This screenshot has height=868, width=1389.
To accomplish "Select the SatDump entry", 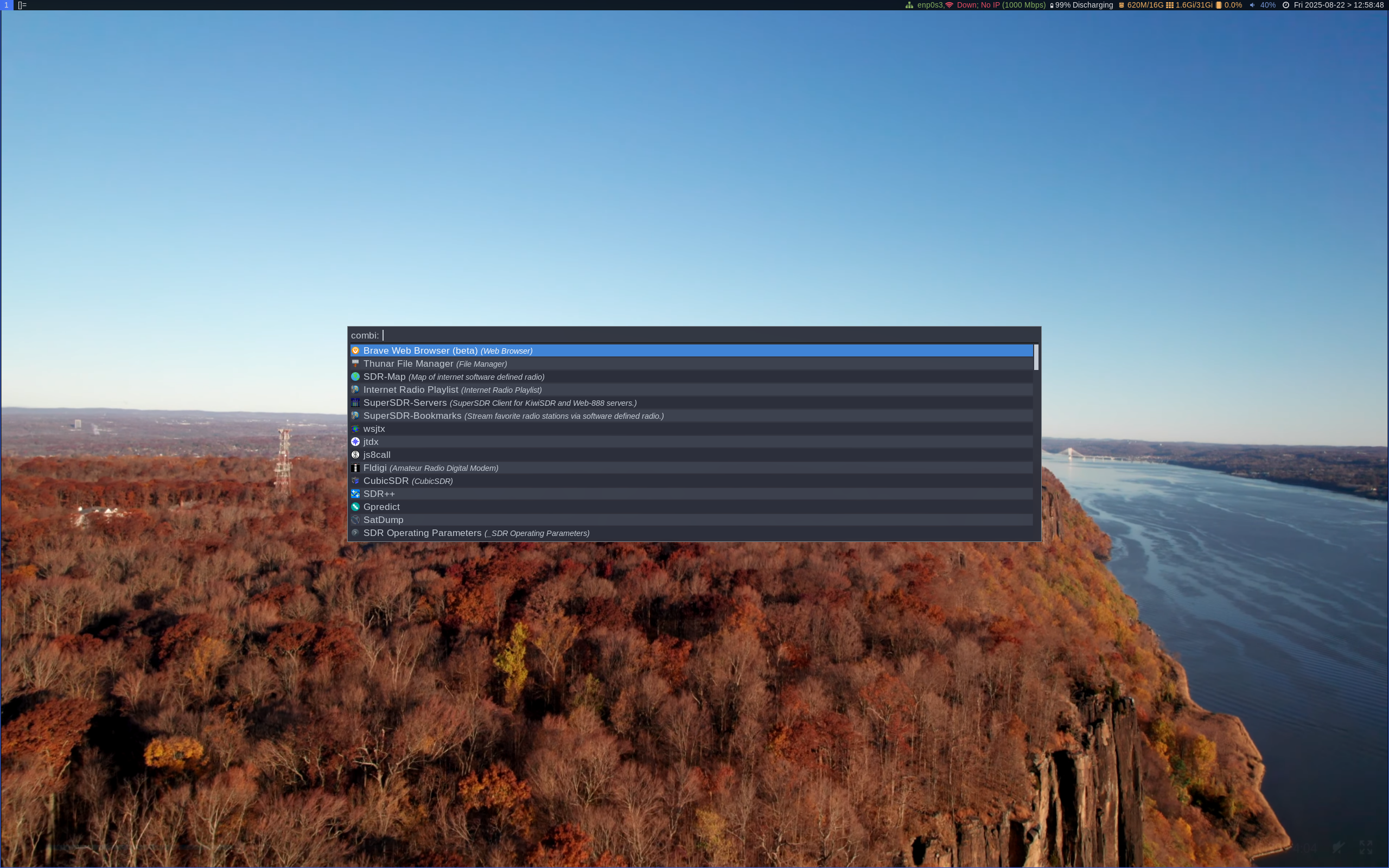I will tap(691, 520).
